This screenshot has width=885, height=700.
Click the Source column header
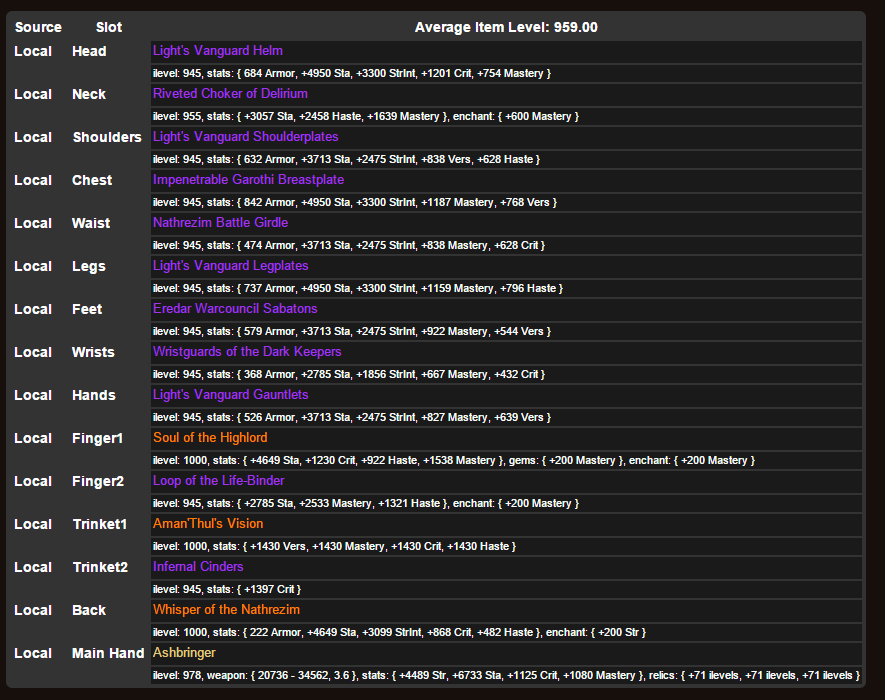click(38, 27)
